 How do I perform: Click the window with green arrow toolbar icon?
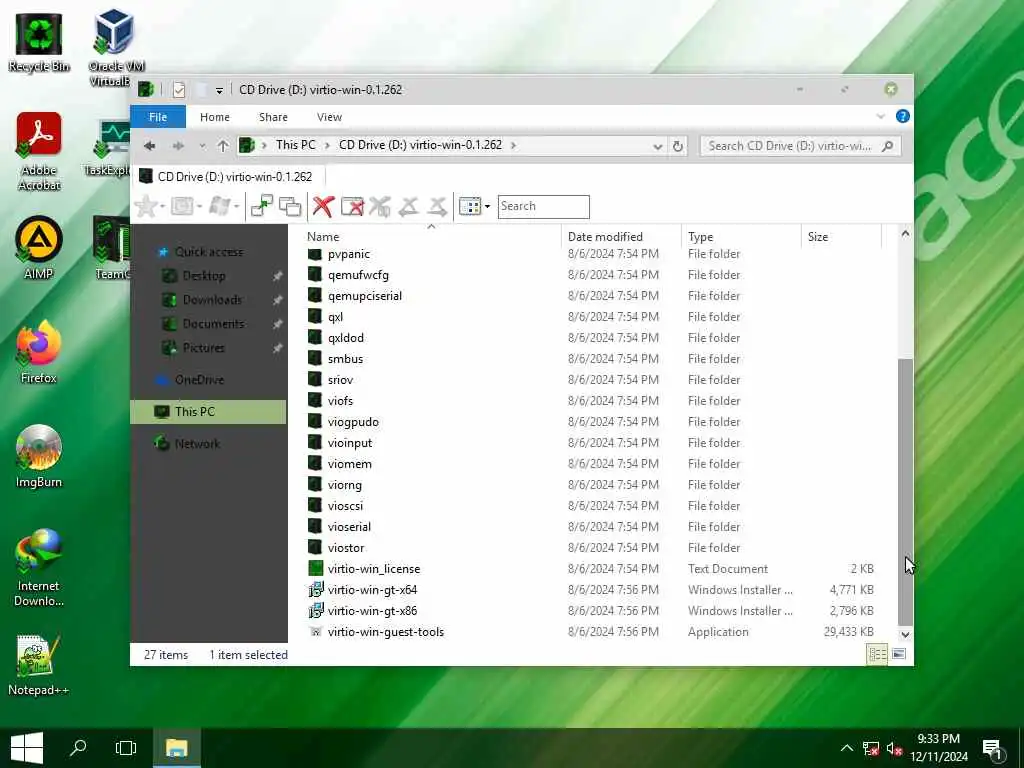point(262,206)
